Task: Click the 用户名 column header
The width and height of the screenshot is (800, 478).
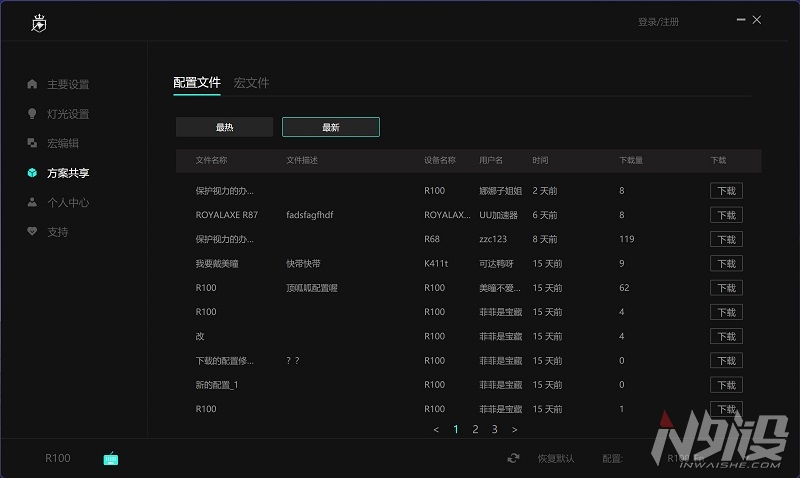Action: pyautogui.click(x=491, y=160)
